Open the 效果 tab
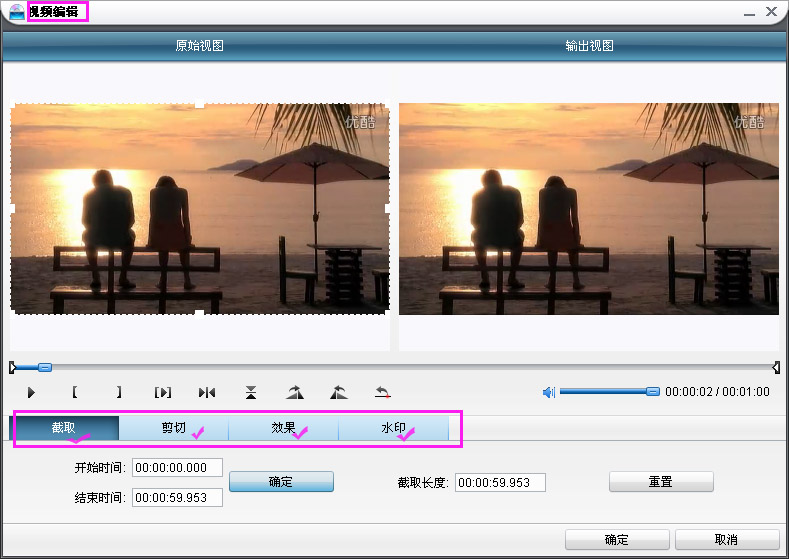The width and height of the screenshot is (789, 559). 283,428
